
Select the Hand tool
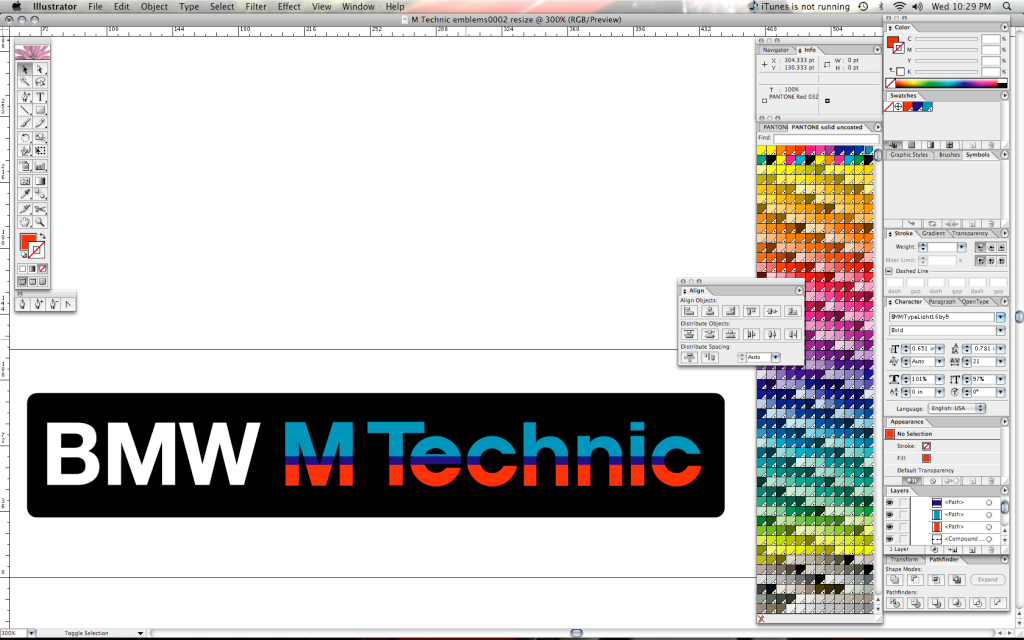pyautogui.click(x=25, y=222)
